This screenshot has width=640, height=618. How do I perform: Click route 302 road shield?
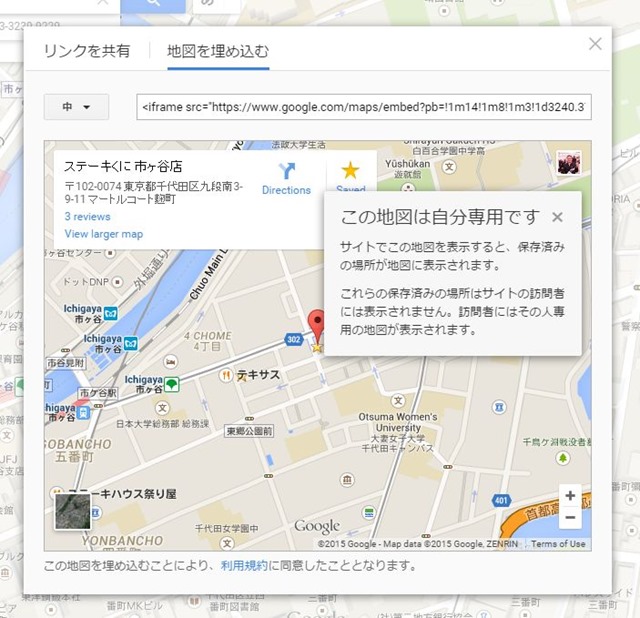[293, 339]
